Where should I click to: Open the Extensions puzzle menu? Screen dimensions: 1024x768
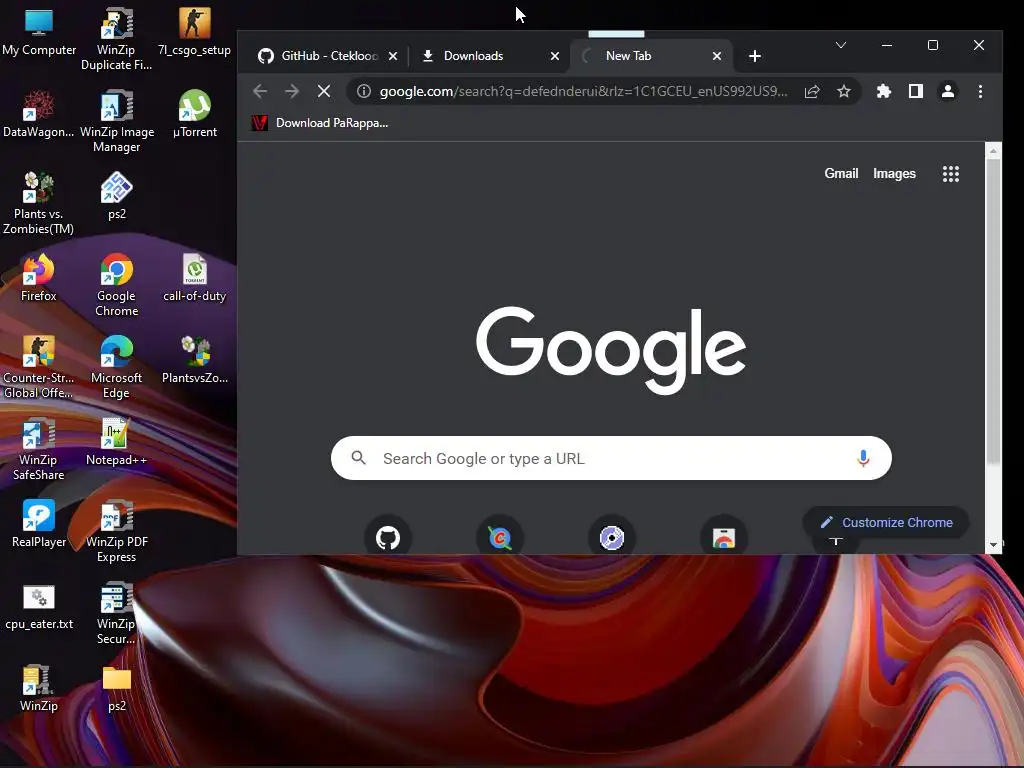click(x=884, y=91)
